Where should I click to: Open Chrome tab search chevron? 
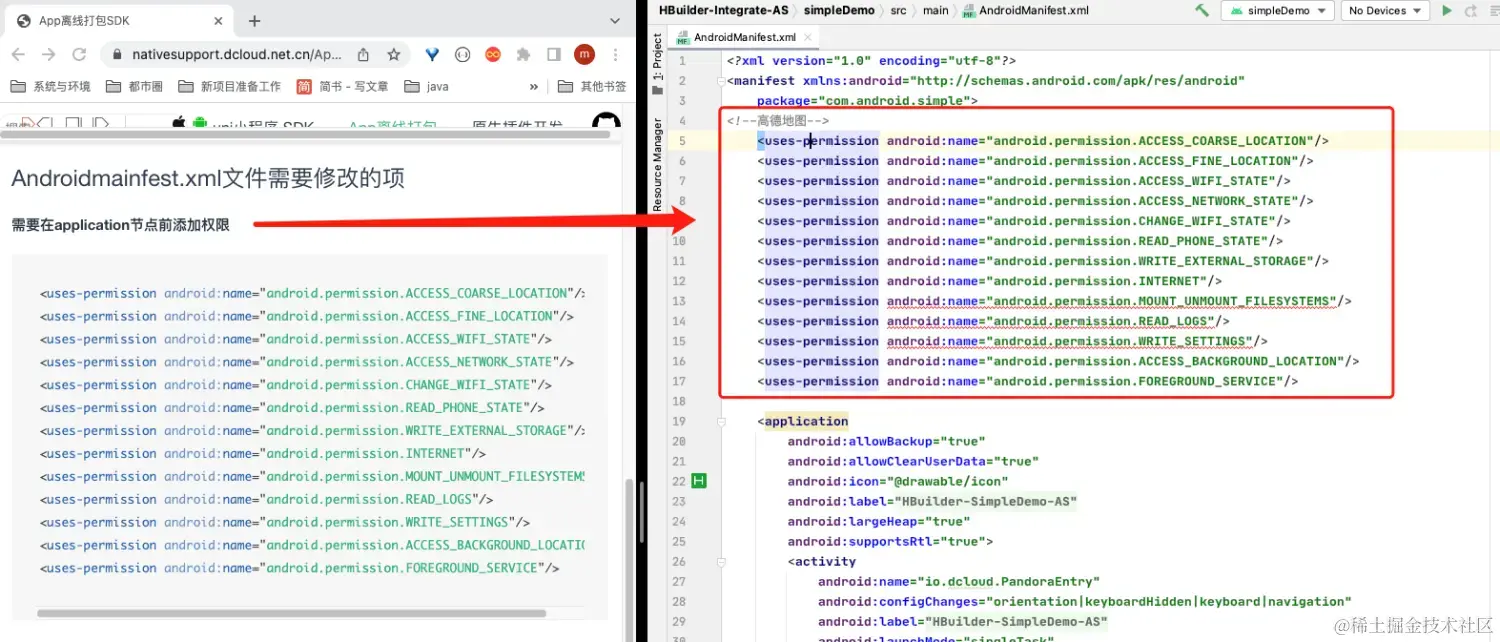[615, 21]
